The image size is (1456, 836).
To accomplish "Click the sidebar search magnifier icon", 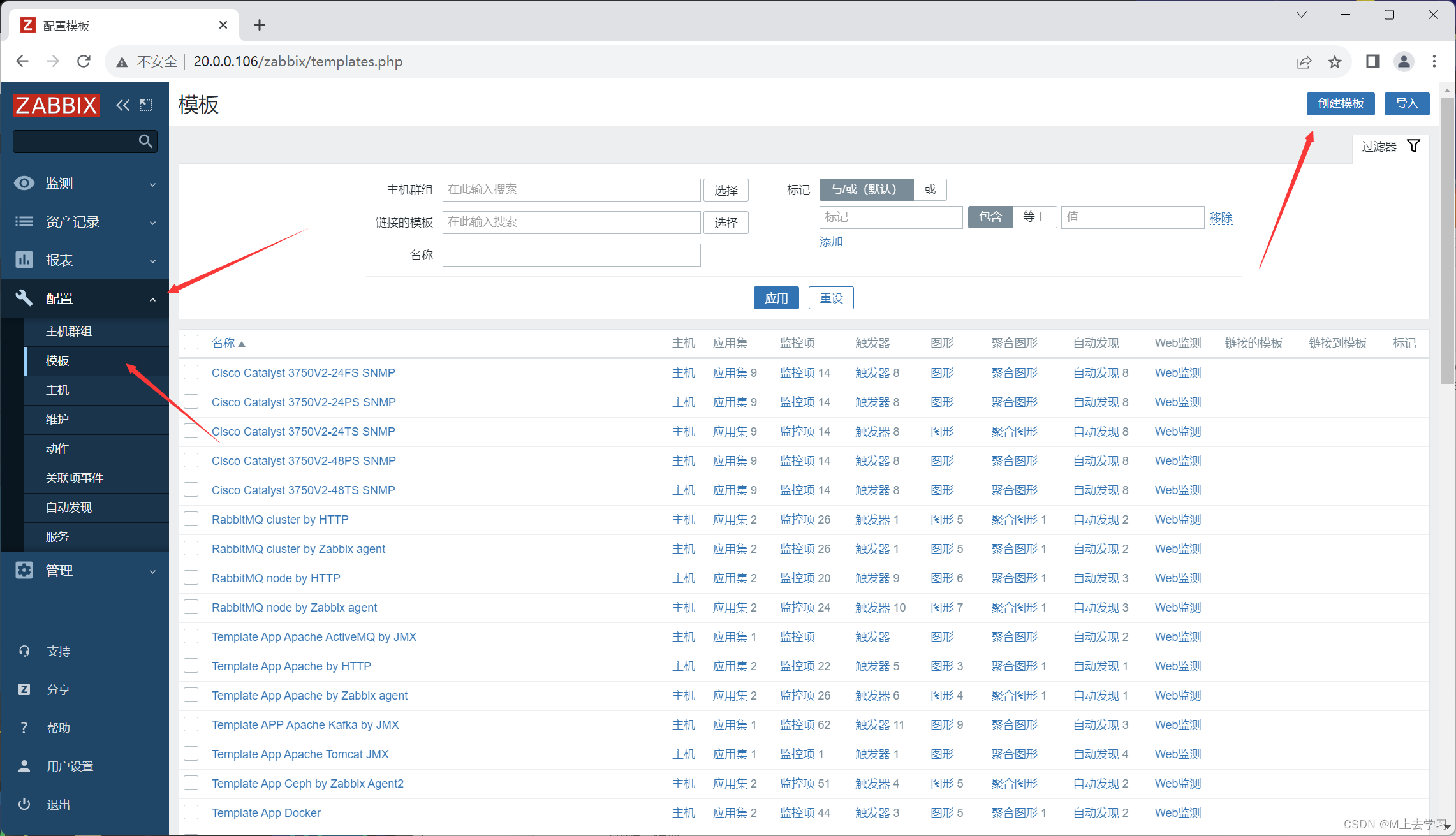I will click(x=145, y=141).
